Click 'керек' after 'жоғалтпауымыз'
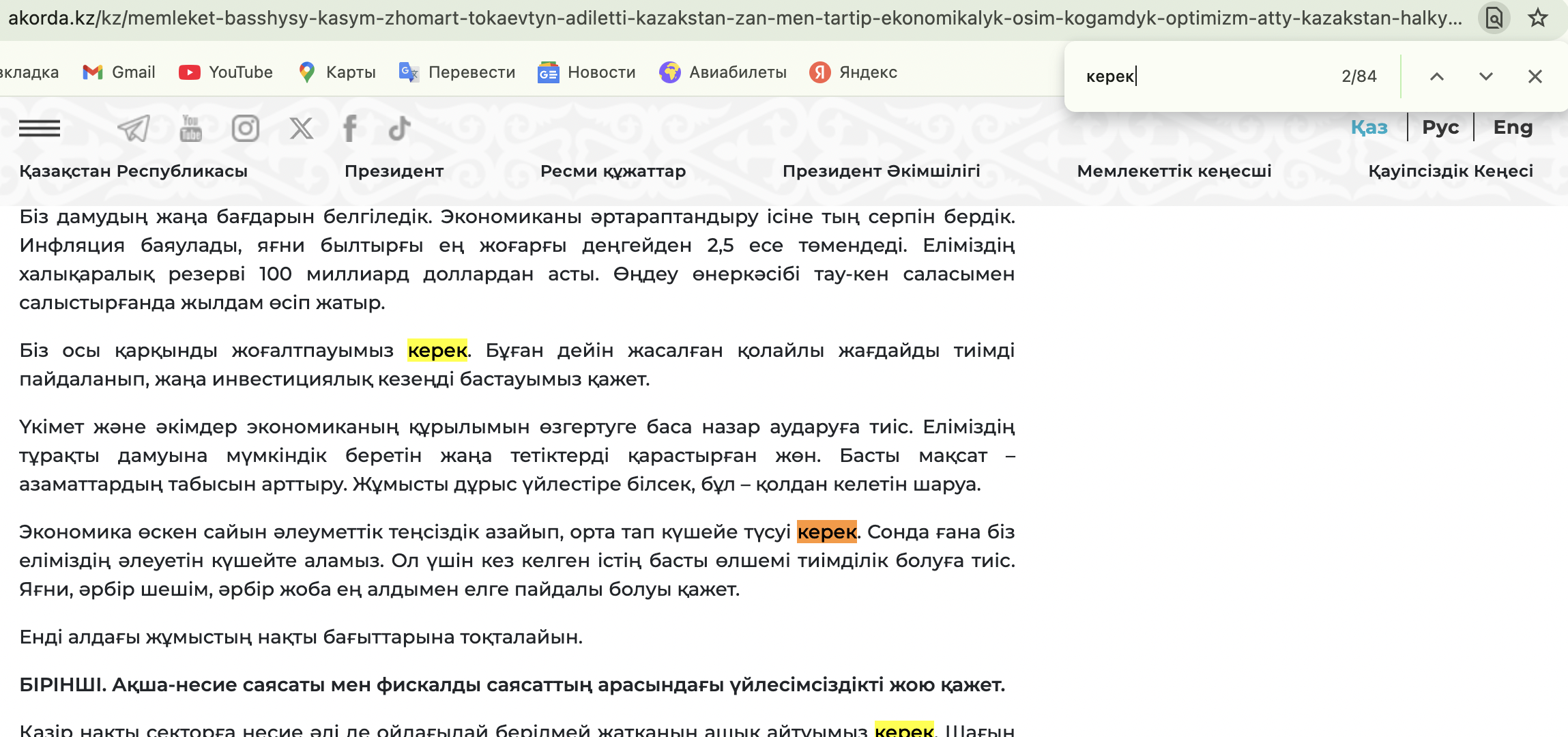Image resolution: width=1568 pixels, height=737 pixels. pos(437,350)
